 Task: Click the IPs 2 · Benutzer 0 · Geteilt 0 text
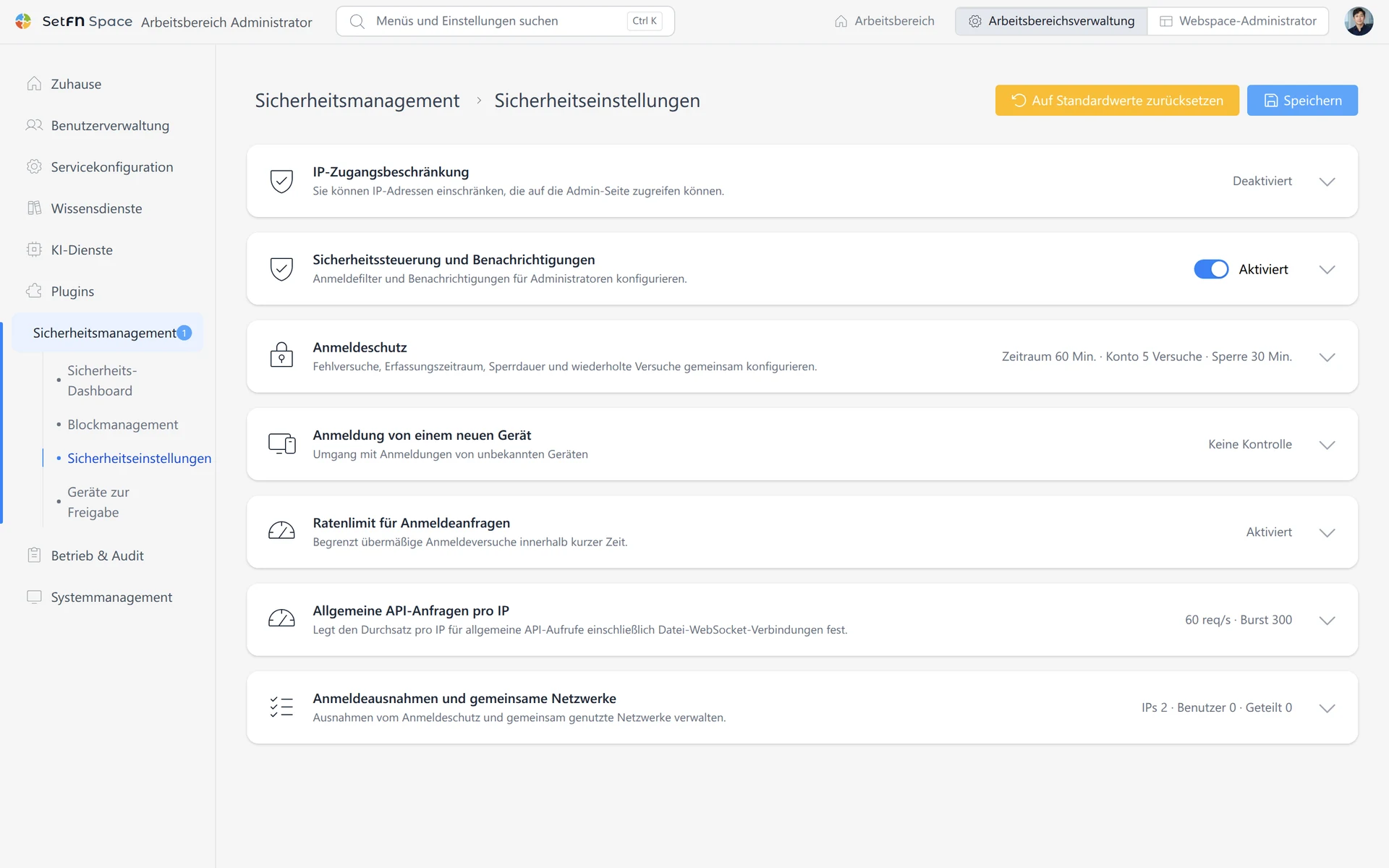pos(1217,707)
